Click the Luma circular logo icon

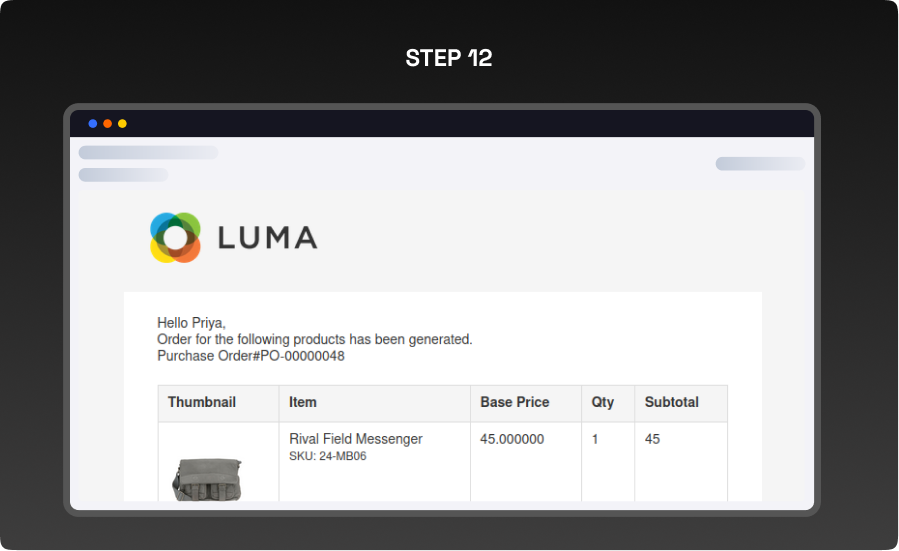[176, 238]
